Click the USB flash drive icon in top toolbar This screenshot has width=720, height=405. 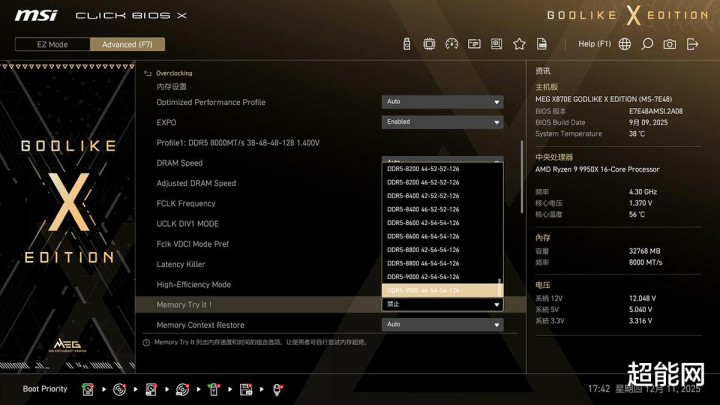click(x=407, y=44)
